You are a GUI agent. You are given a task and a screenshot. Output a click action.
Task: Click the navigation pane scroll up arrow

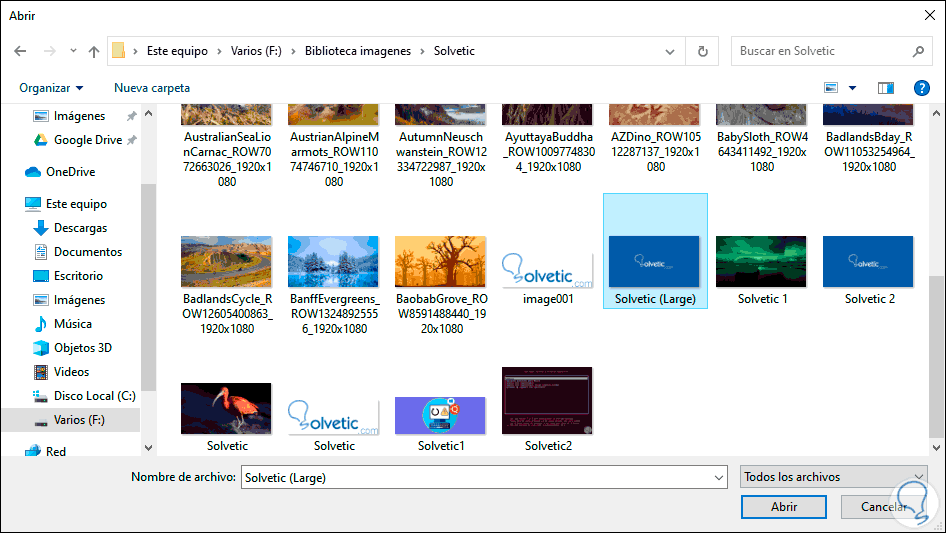coord(148,113)
